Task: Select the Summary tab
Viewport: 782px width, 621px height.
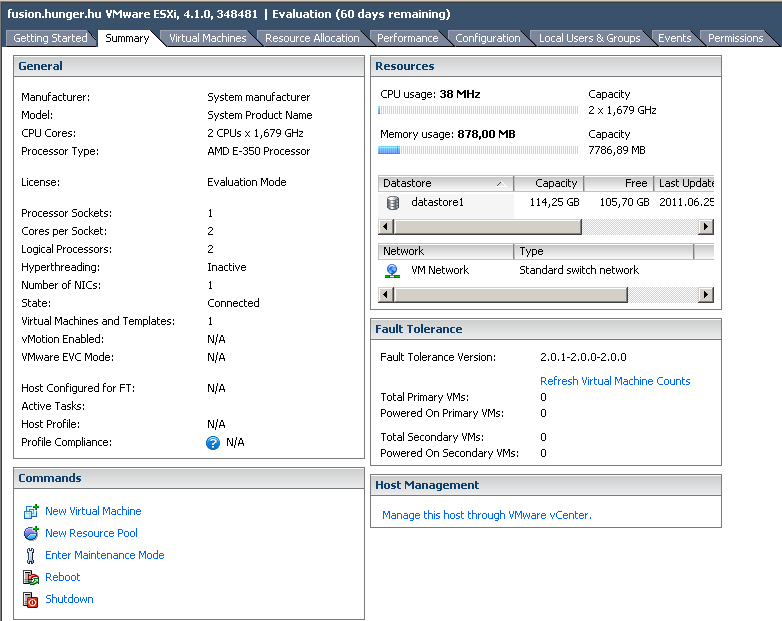Action: pyautogui.click(x=127, y=38)
